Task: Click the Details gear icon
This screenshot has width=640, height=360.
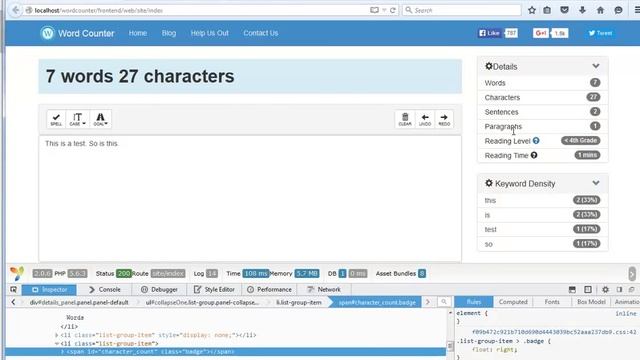Action: coord(489,66)
